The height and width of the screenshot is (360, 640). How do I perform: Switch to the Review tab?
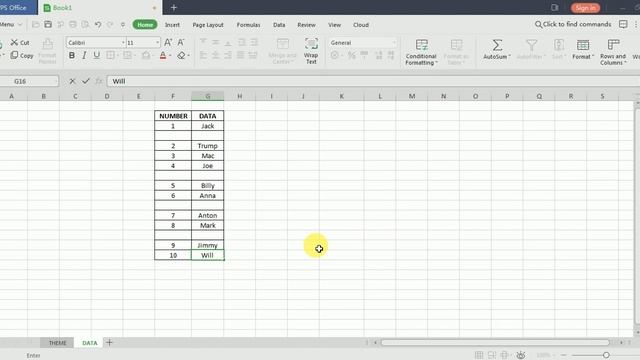tap(306, 24)
